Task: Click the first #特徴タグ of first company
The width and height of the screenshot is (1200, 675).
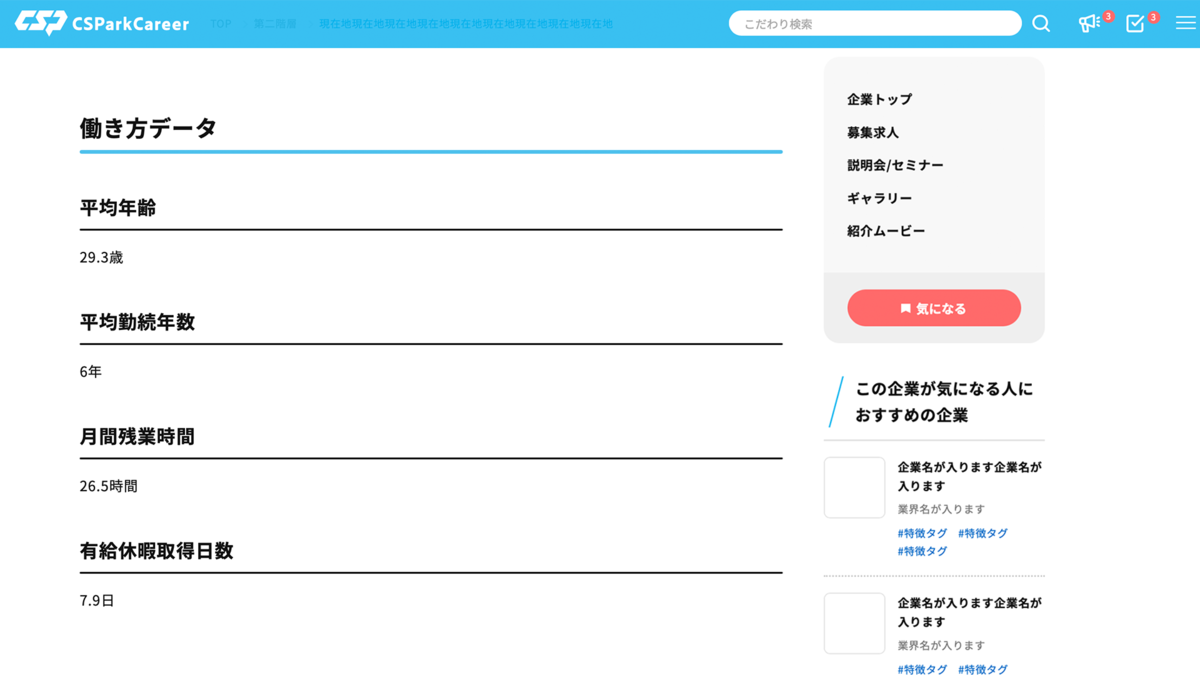Action: pyautogui.click(x=922, y=533)
